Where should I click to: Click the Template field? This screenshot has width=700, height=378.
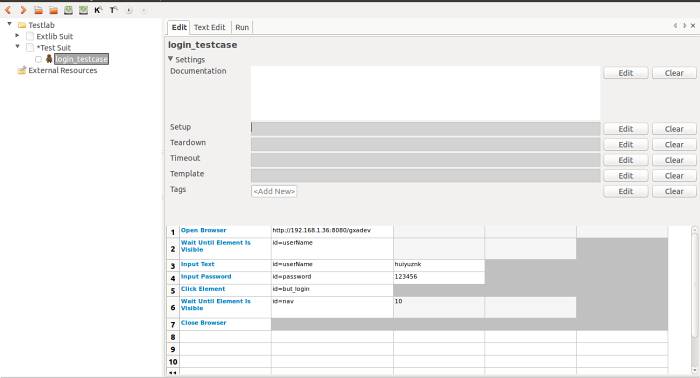point(425,175)
